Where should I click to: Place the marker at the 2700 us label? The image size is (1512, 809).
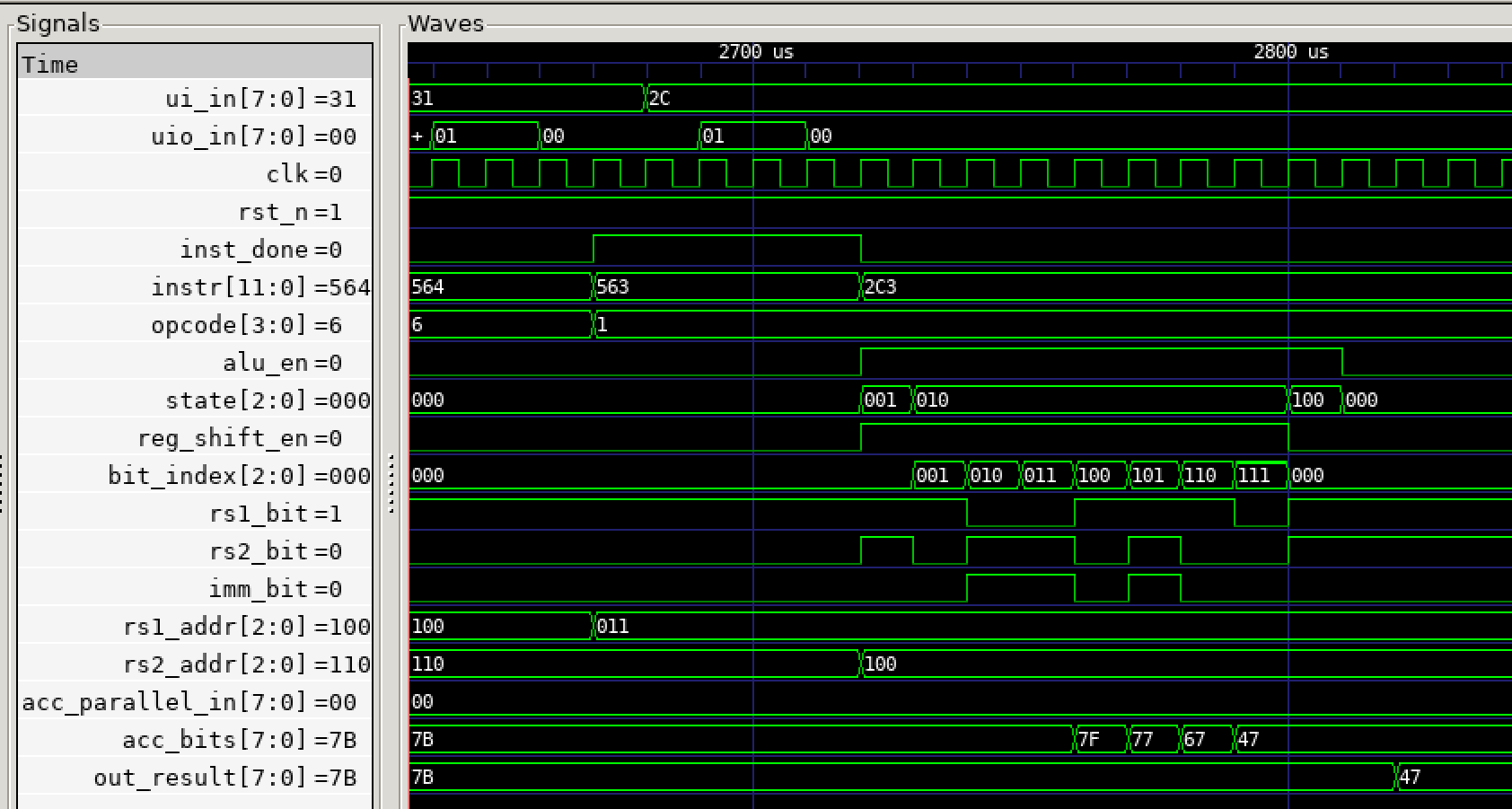pos(754,51)
